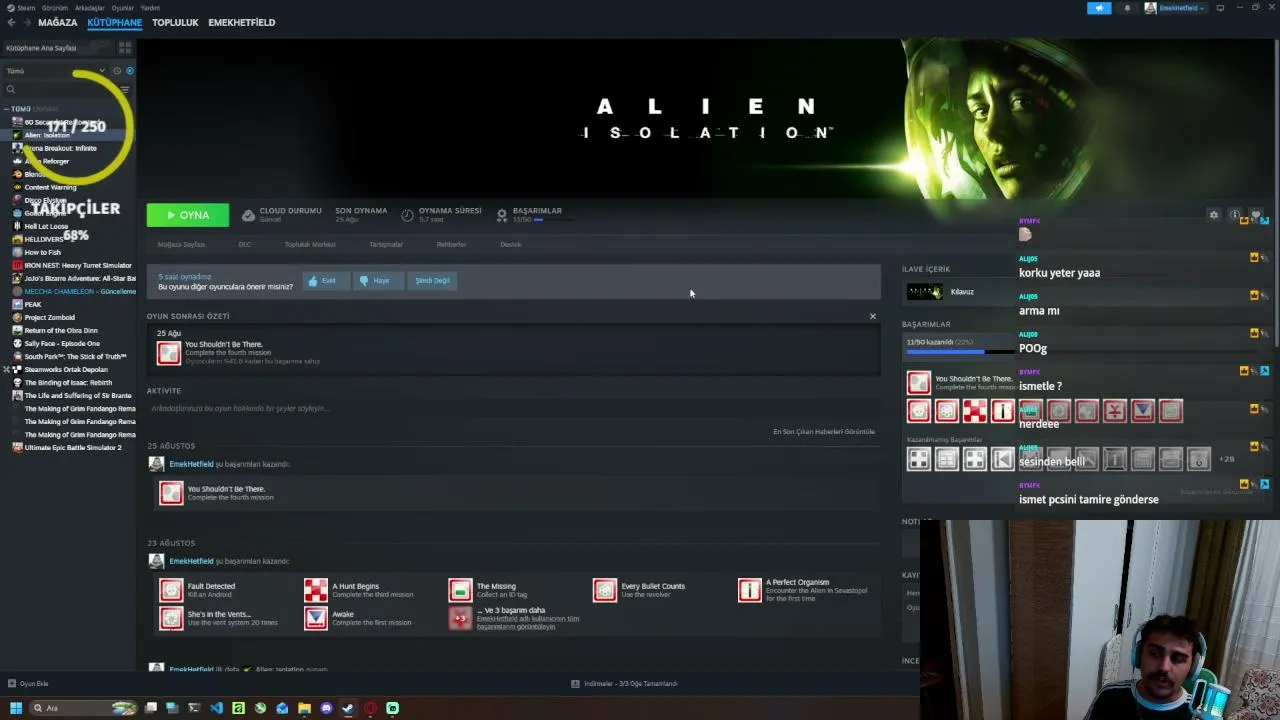Open the Mağaza Sayfası link

pos(181,244)
